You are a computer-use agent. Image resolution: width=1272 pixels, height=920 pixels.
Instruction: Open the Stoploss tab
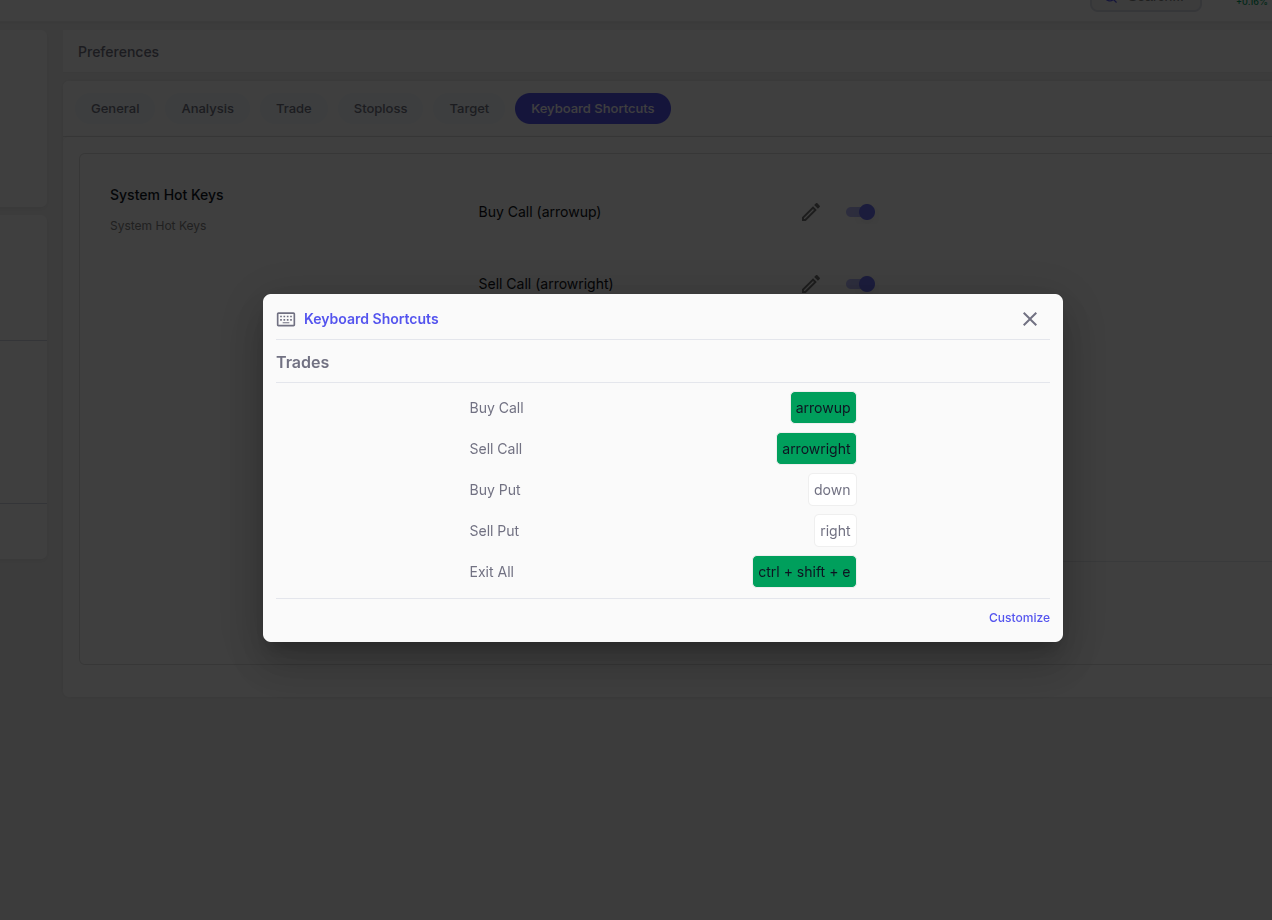coord(381,109)
